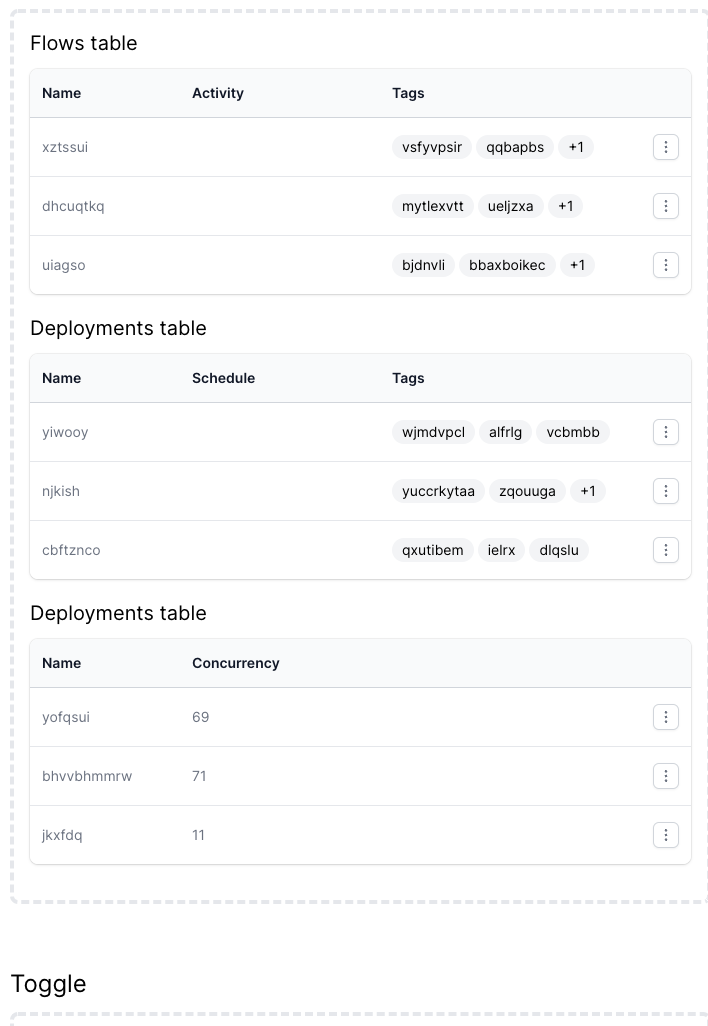This screenshot has width=708, height=1026.
Task: Select the dlqslu tag on cbftznco row
Action: pos(558,549)
